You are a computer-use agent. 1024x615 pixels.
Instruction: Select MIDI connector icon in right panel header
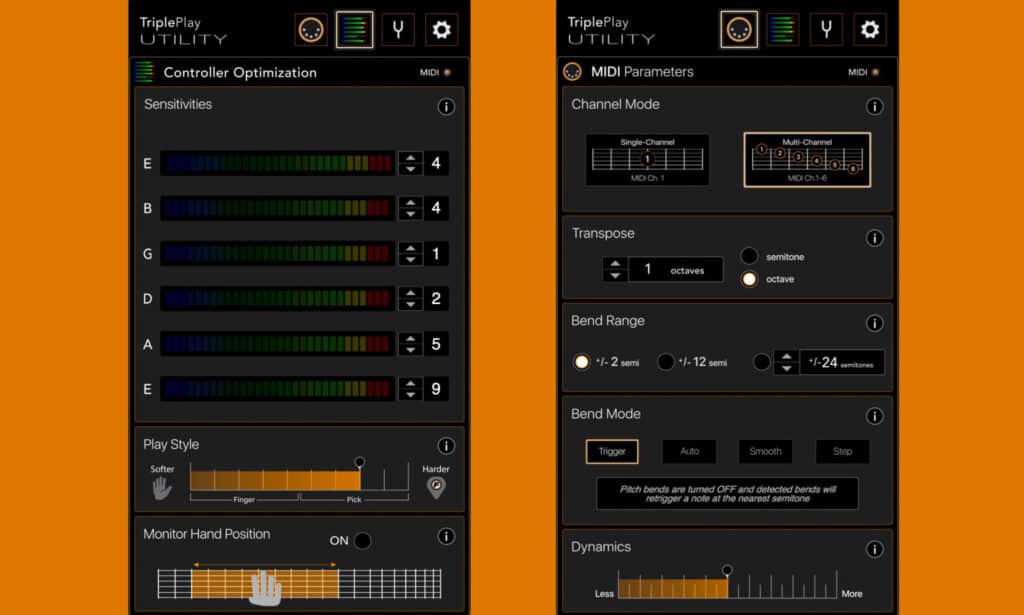739,29
